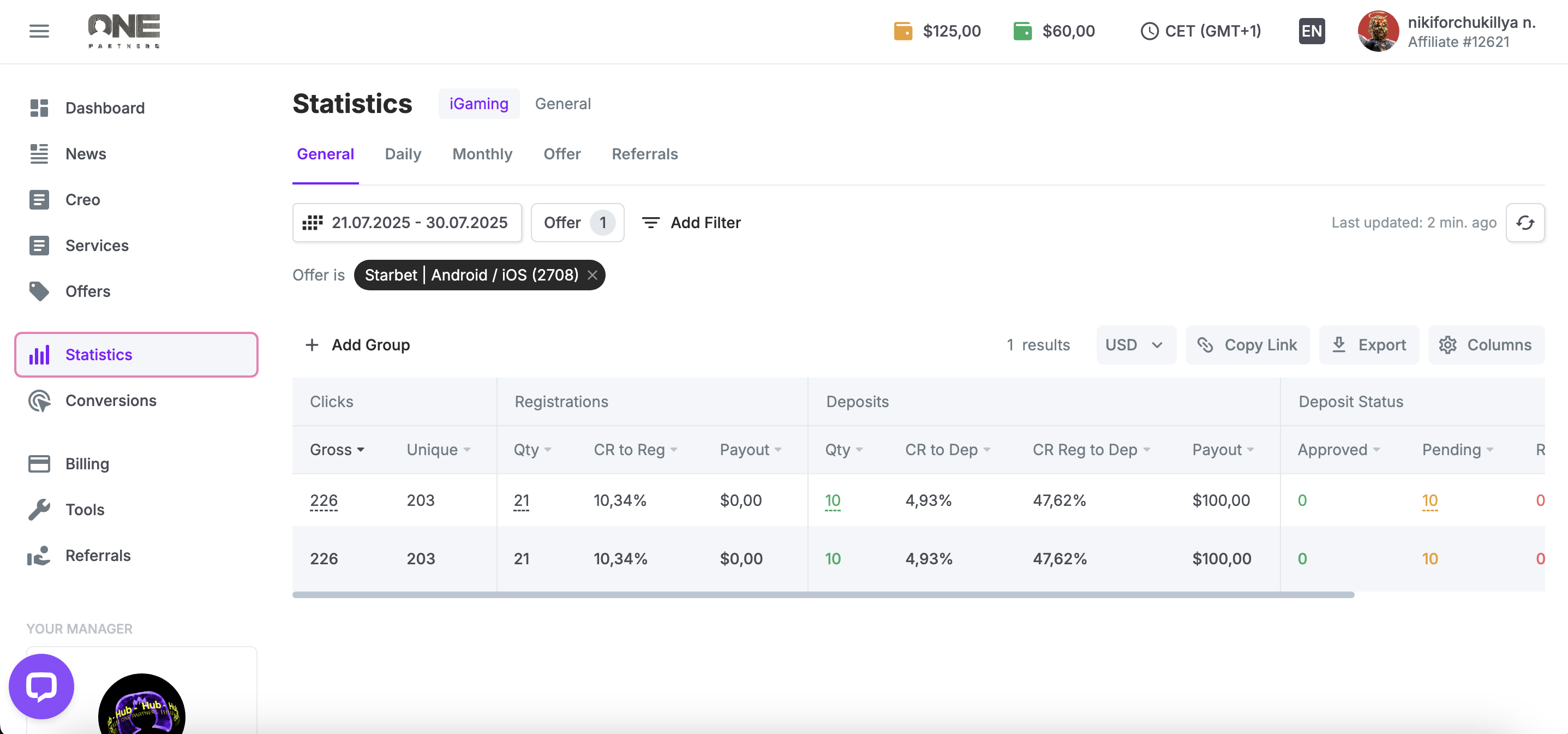Click the CET (GMT+1) timezone label
This screenshot has height=734, width=1568.
(1212, 31)
